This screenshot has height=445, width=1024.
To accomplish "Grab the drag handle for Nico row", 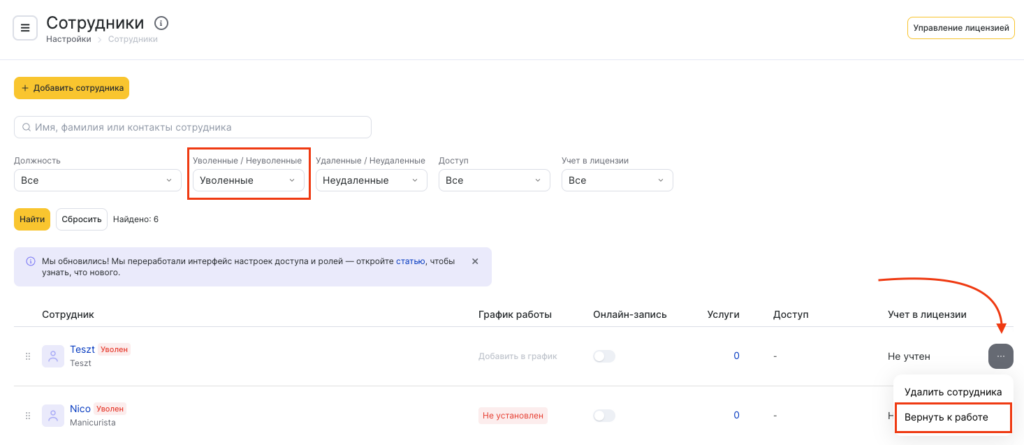I will point(27,415).
